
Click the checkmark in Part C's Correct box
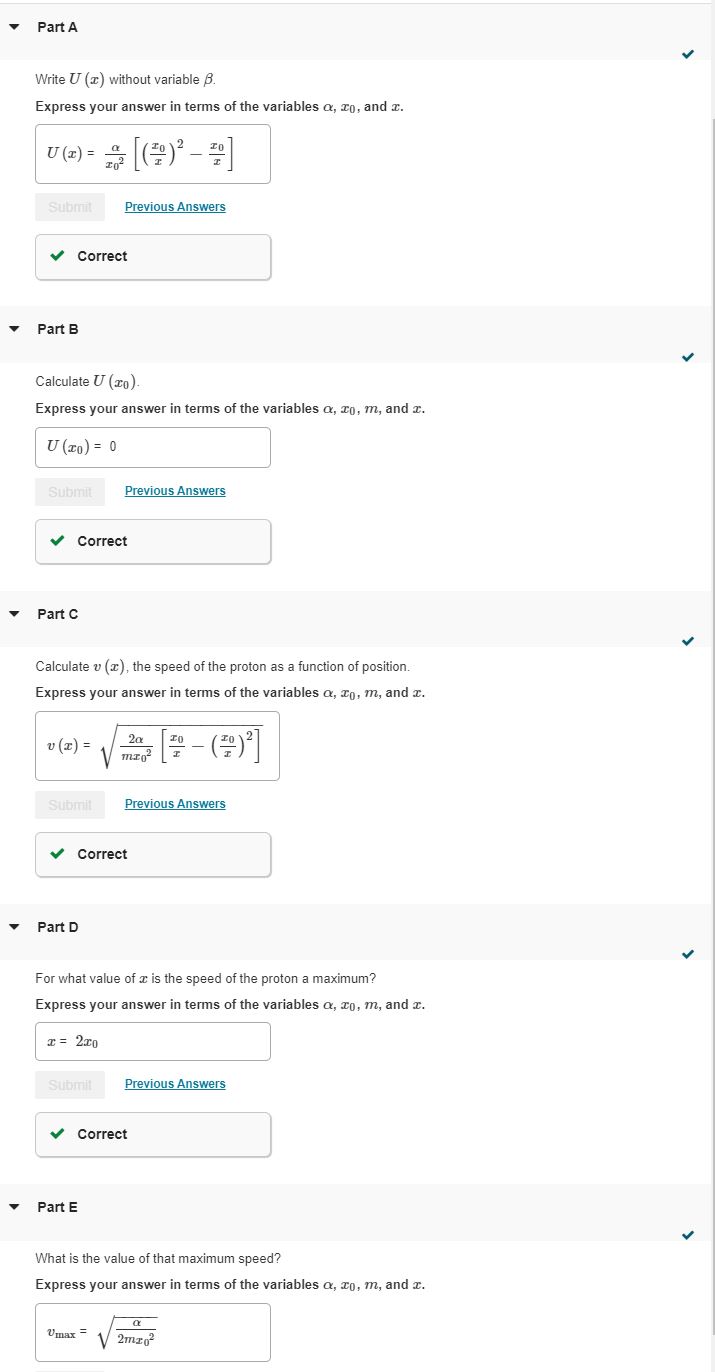58,854
